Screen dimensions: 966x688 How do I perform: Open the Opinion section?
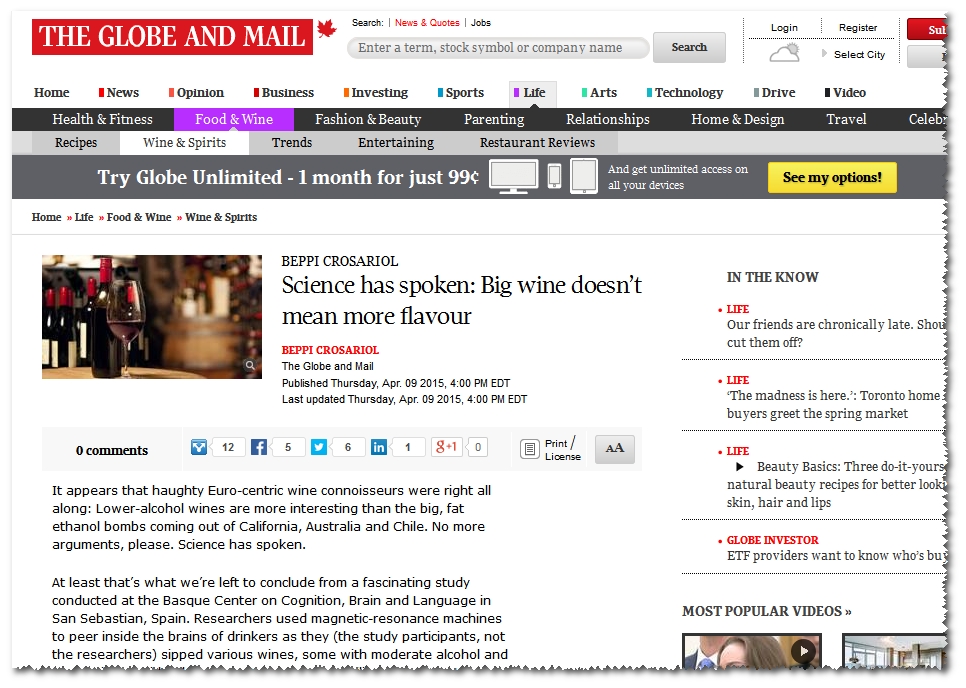tap(196, 92)
